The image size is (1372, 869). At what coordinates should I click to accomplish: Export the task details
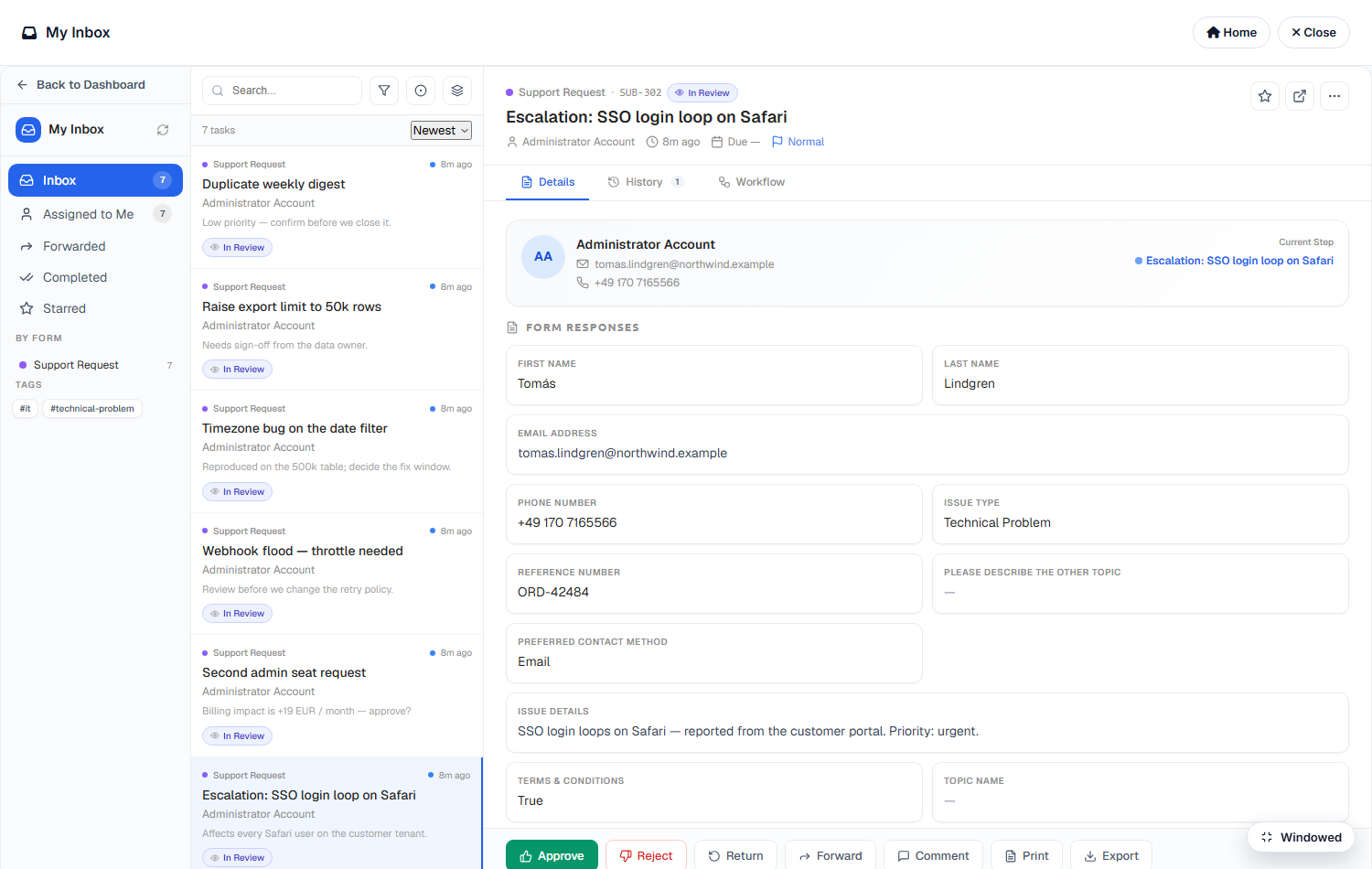coord(1110,855)
